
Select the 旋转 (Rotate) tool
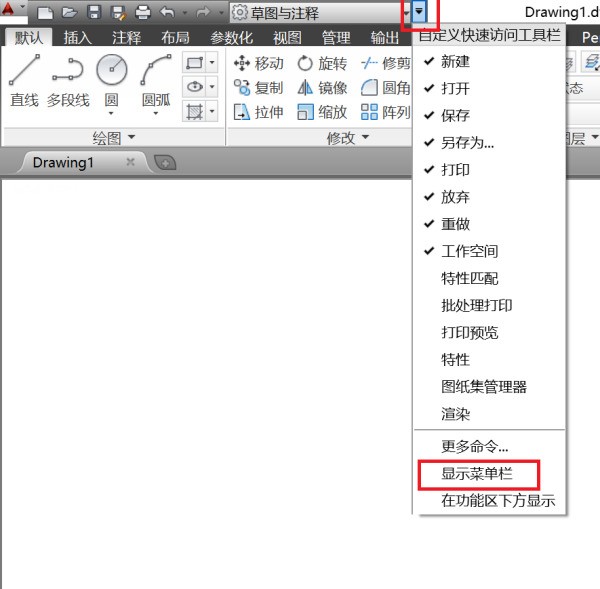point(322,63)
